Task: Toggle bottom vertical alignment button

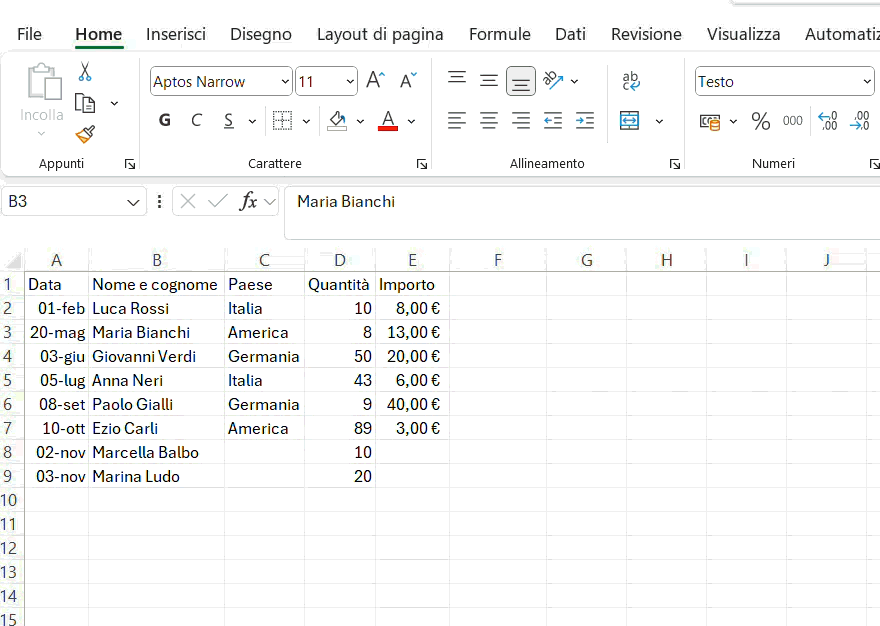Action: pyautogui.click(x=521, y=81)
